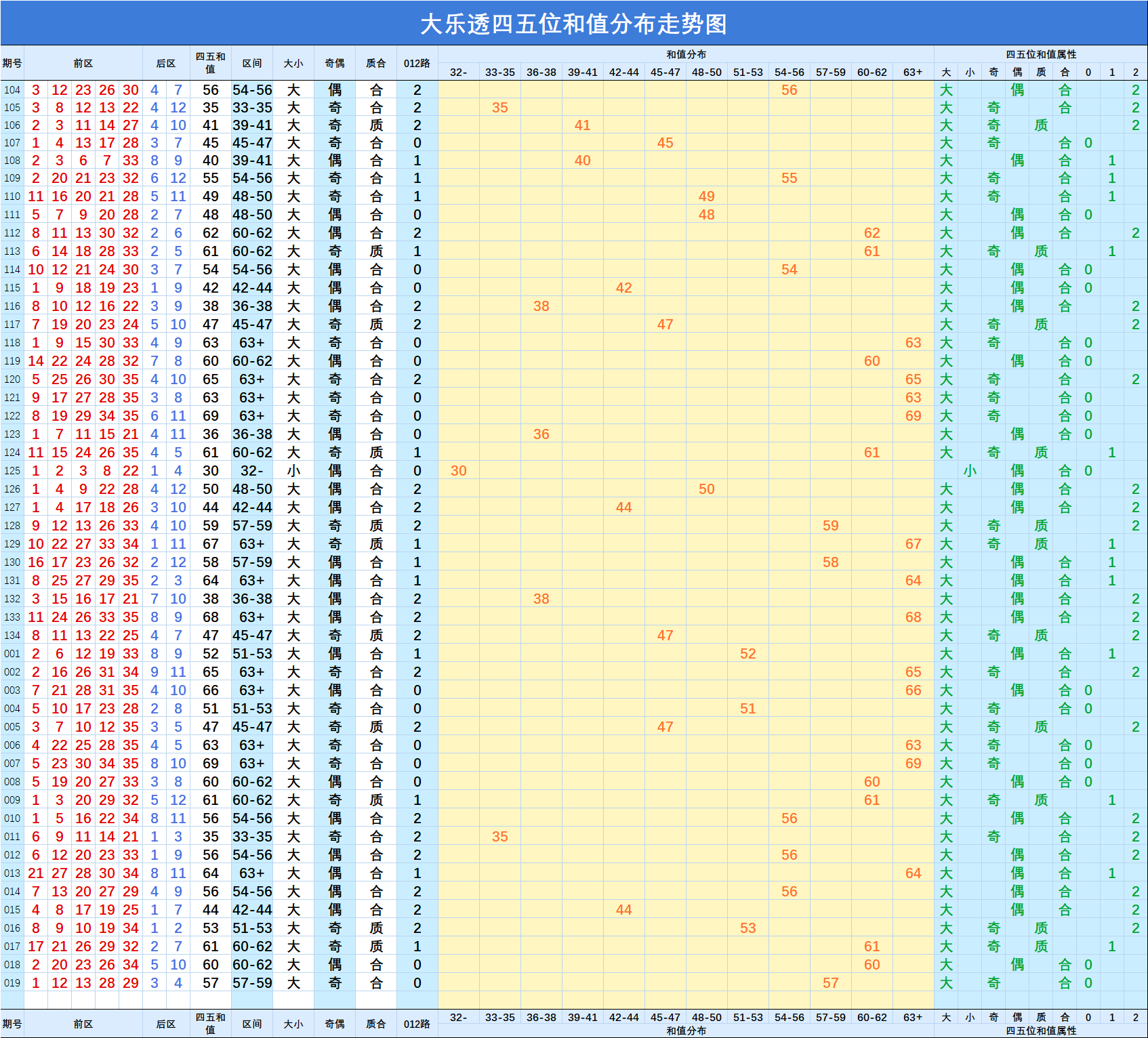This screenshot has height=1038, width=1148.
Task: Click sum value 30 in row 125
Action: click(x=211, y=470)
